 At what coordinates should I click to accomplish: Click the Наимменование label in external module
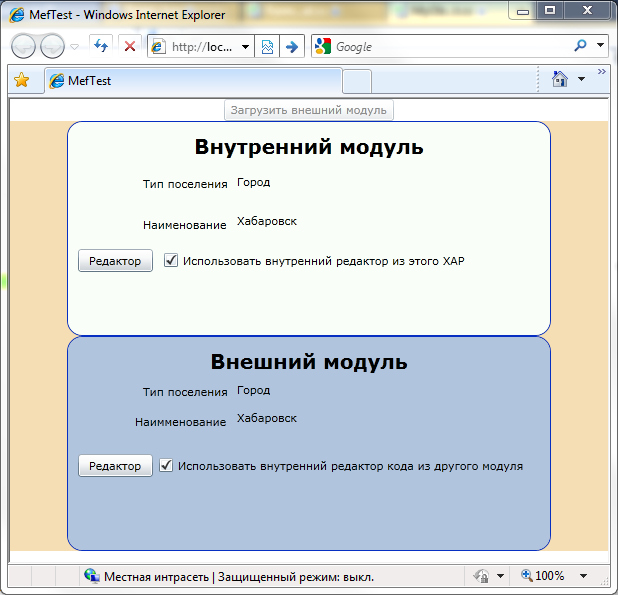[181, 422]
